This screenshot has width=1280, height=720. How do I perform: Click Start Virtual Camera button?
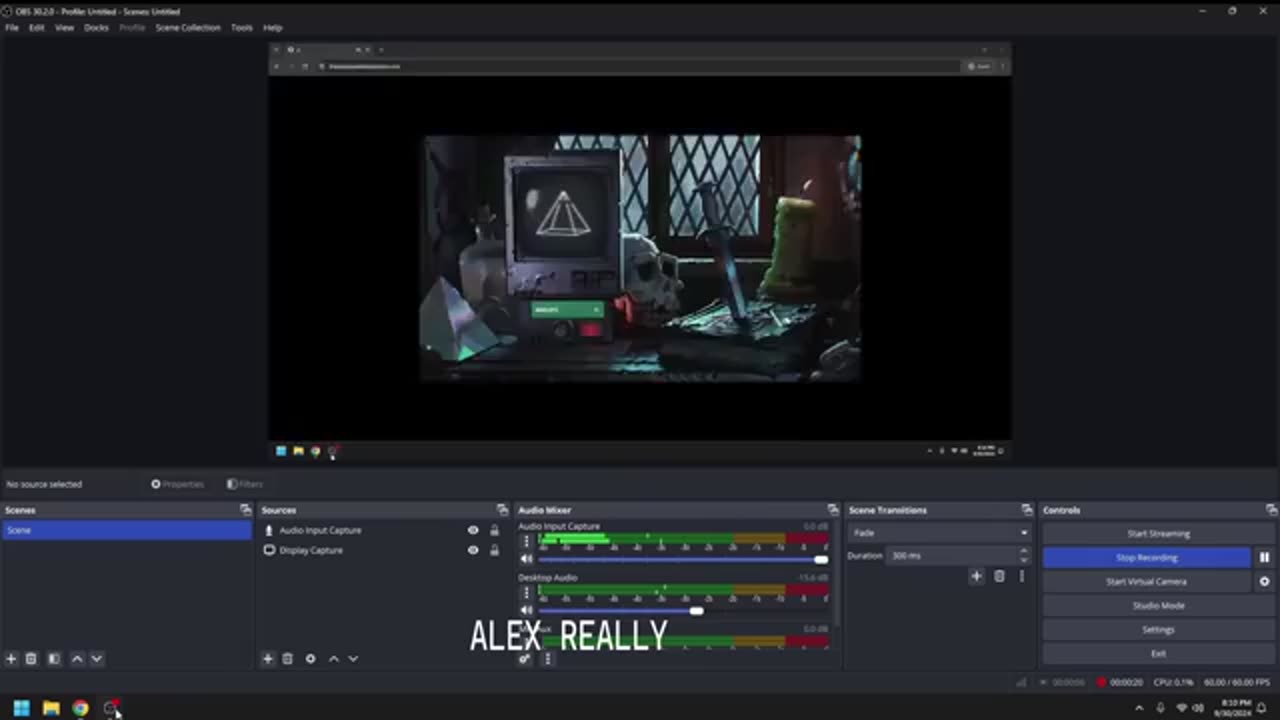tap(1147, 581)
